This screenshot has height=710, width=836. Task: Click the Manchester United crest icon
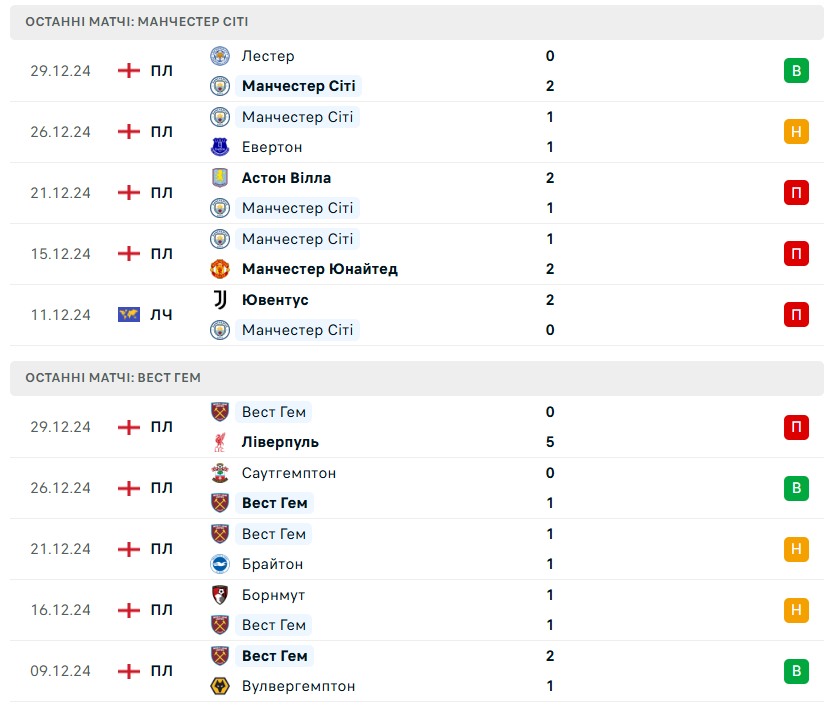220,269
